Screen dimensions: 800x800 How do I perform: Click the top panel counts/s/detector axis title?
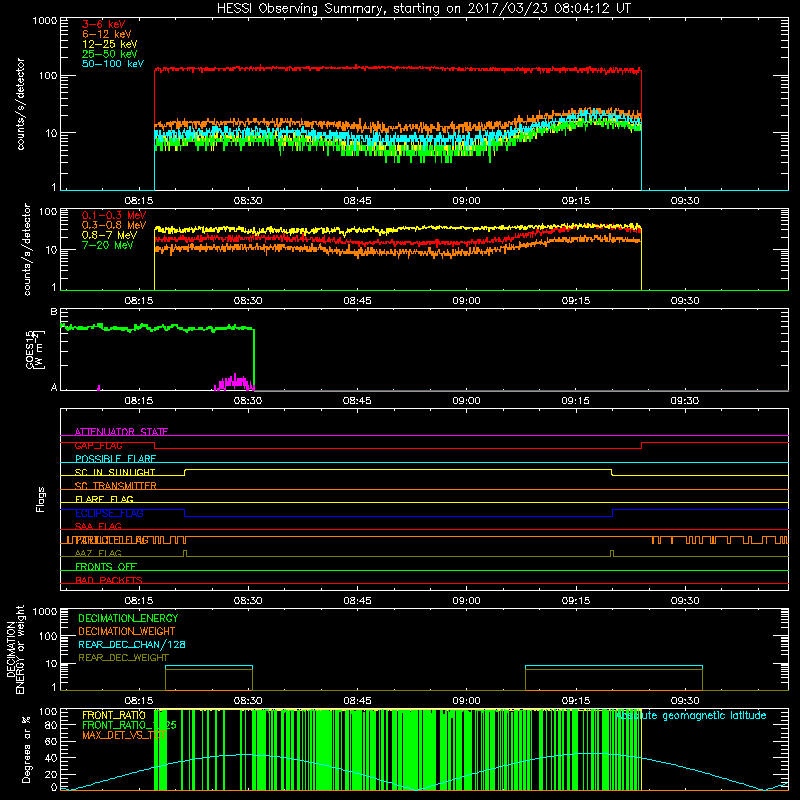20,104
